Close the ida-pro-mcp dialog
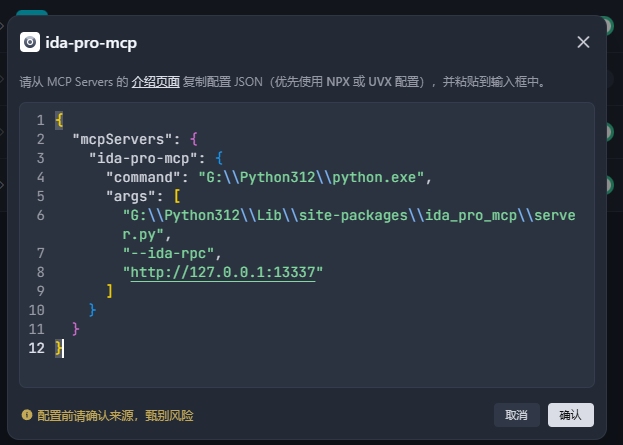Image resolution: width=623 pixels, height=445 pixels. [x=583, y=42]
